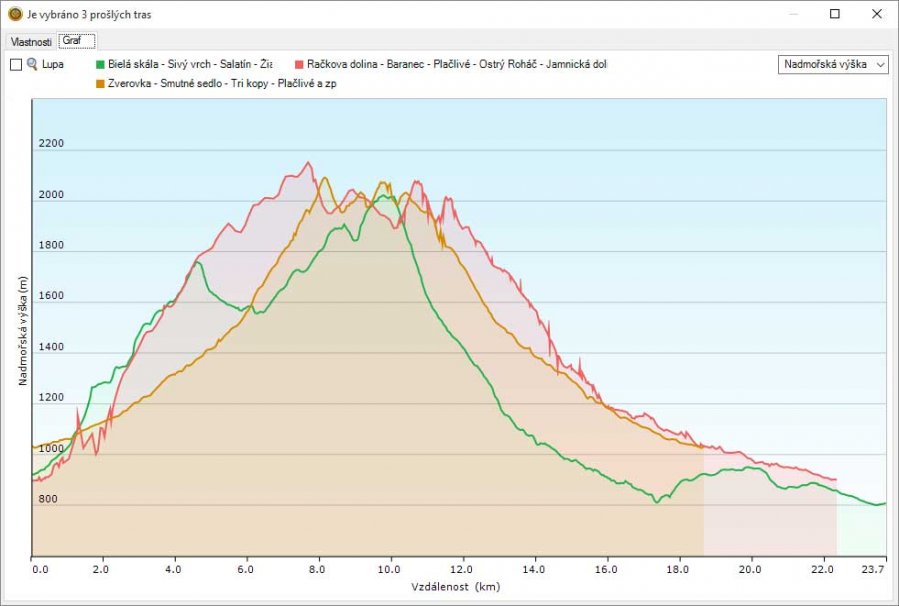Click the 2200 label on the altitude axis

tap(50, 144)
